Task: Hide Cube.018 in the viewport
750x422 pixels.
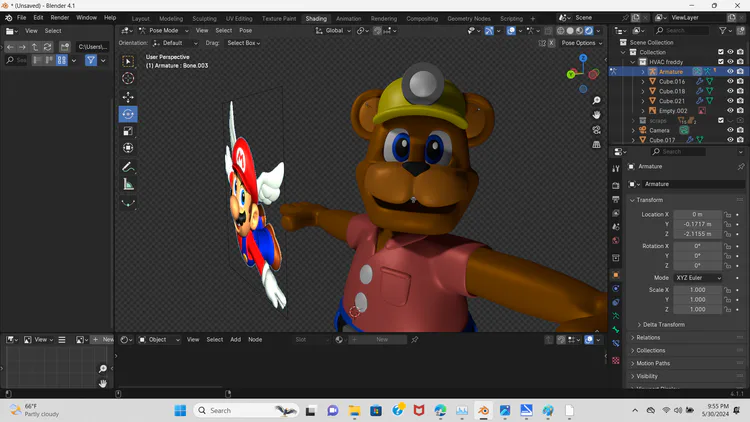Action: pyautogui.click(x=730, y=91)
